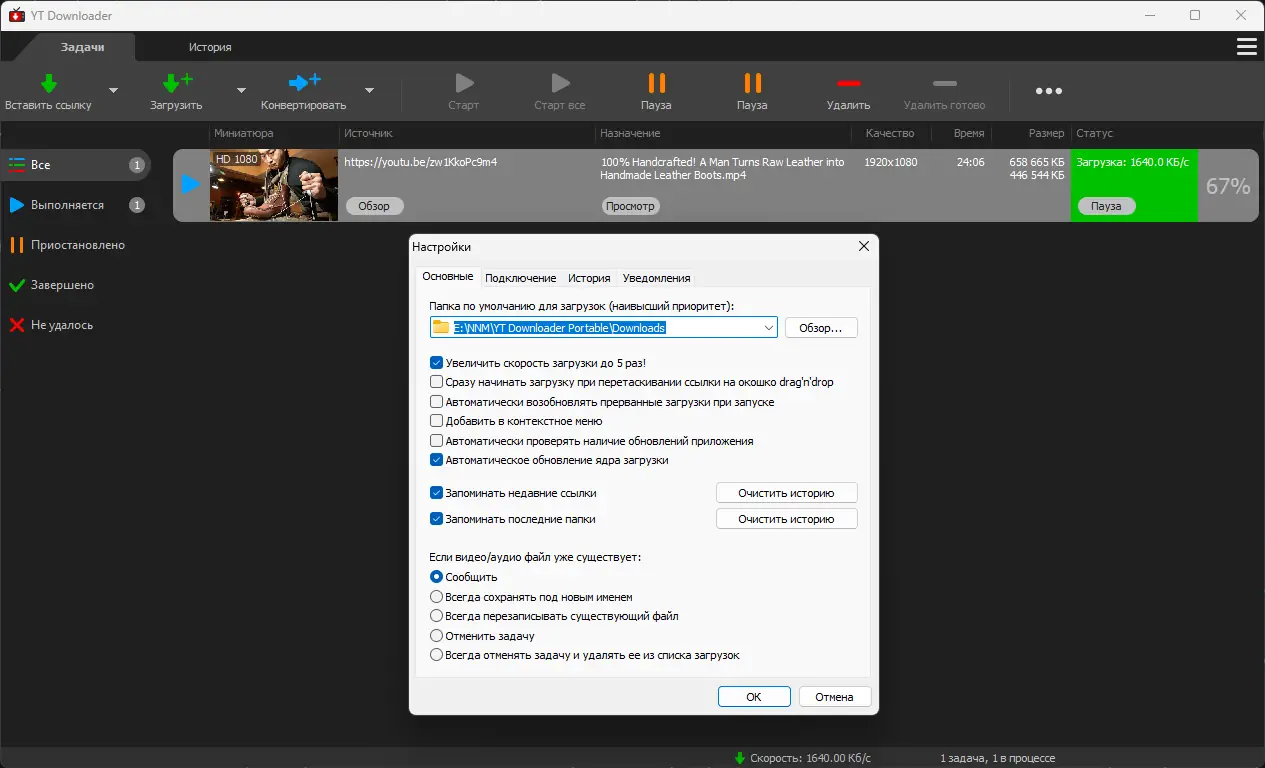
Task: Uncheck Автоматическое обновление ядра загрузки
Action: 437,460
